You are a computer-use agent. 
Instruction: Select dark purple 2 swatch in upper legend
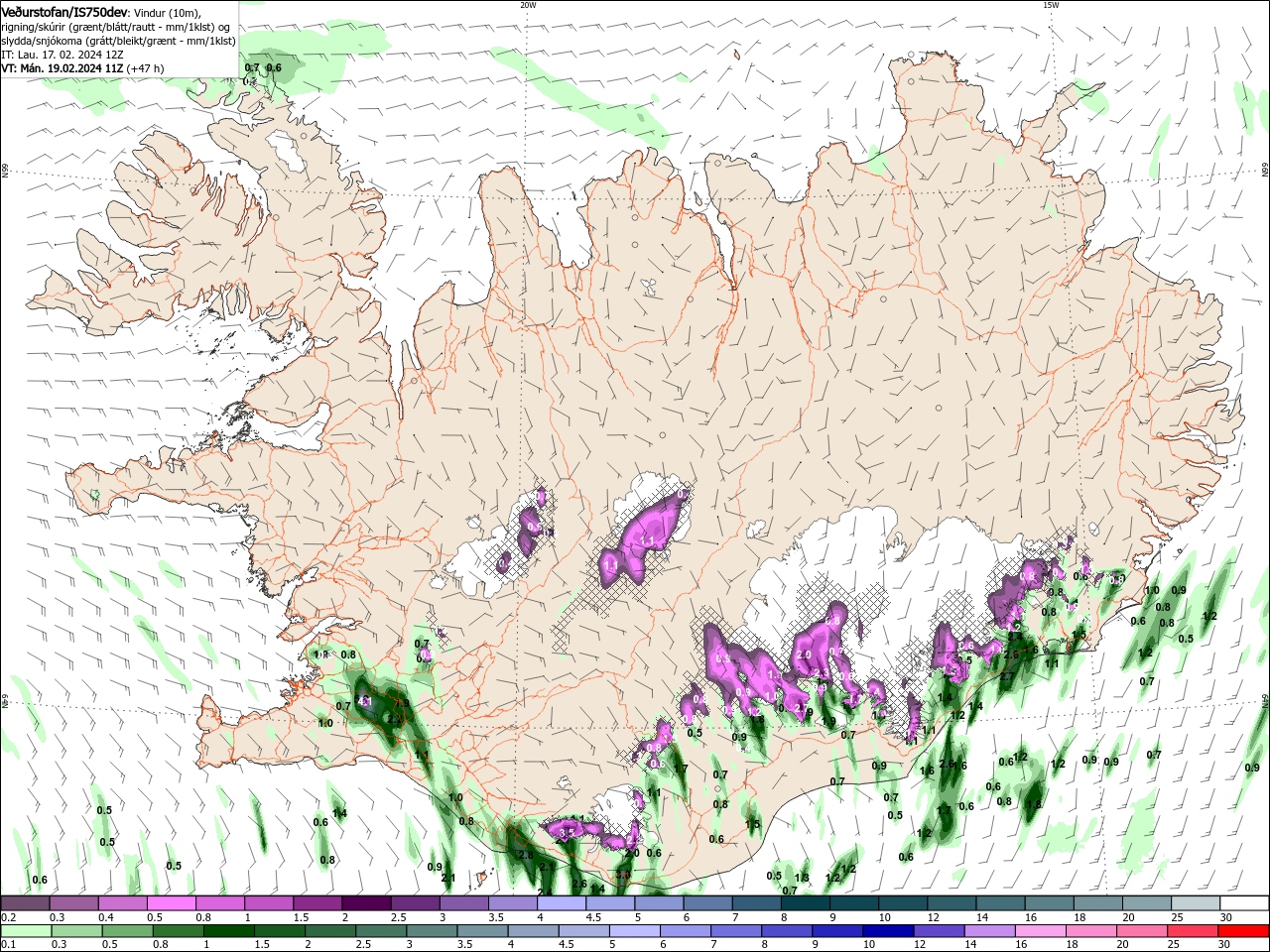[x=366, y=903]
